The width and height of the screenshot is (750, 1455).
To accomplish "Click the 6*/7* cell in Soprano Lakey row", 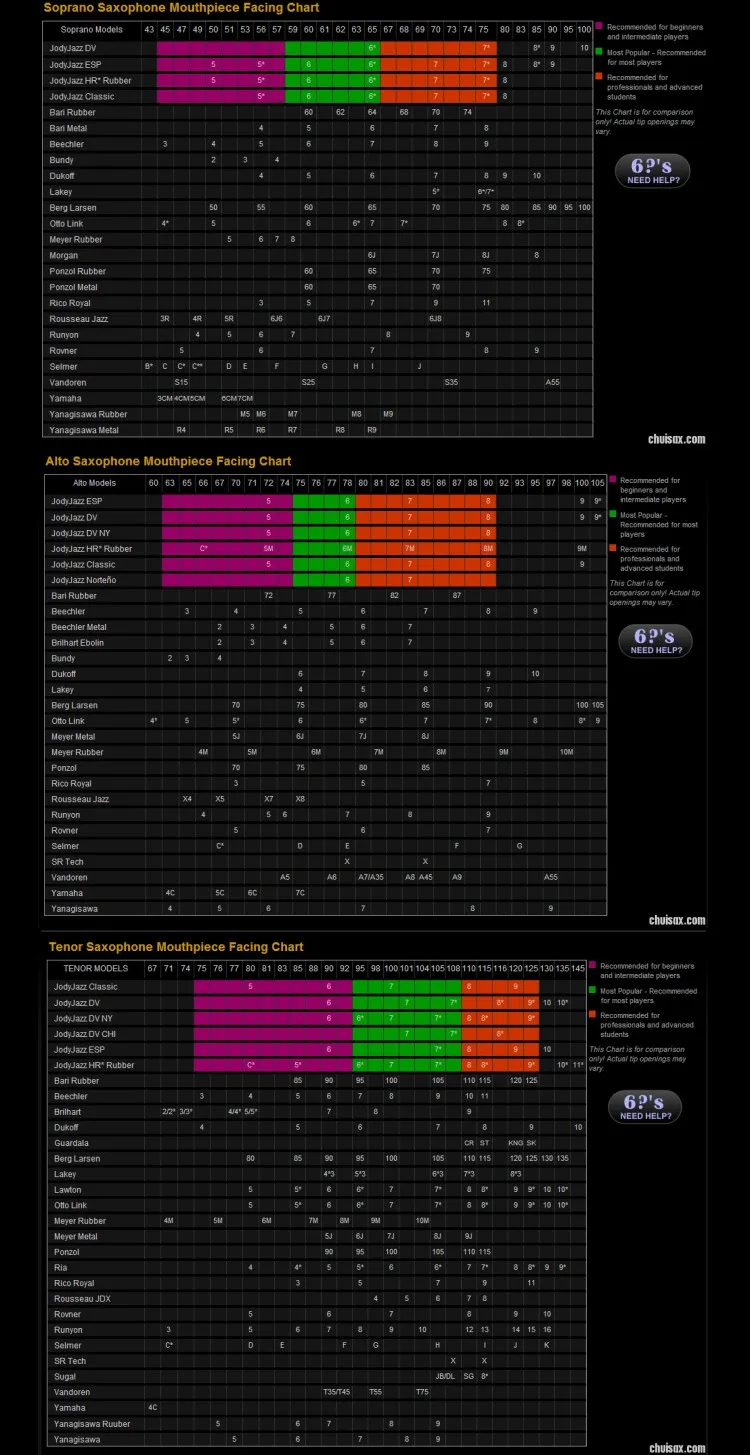I will [x=486, y=191].
